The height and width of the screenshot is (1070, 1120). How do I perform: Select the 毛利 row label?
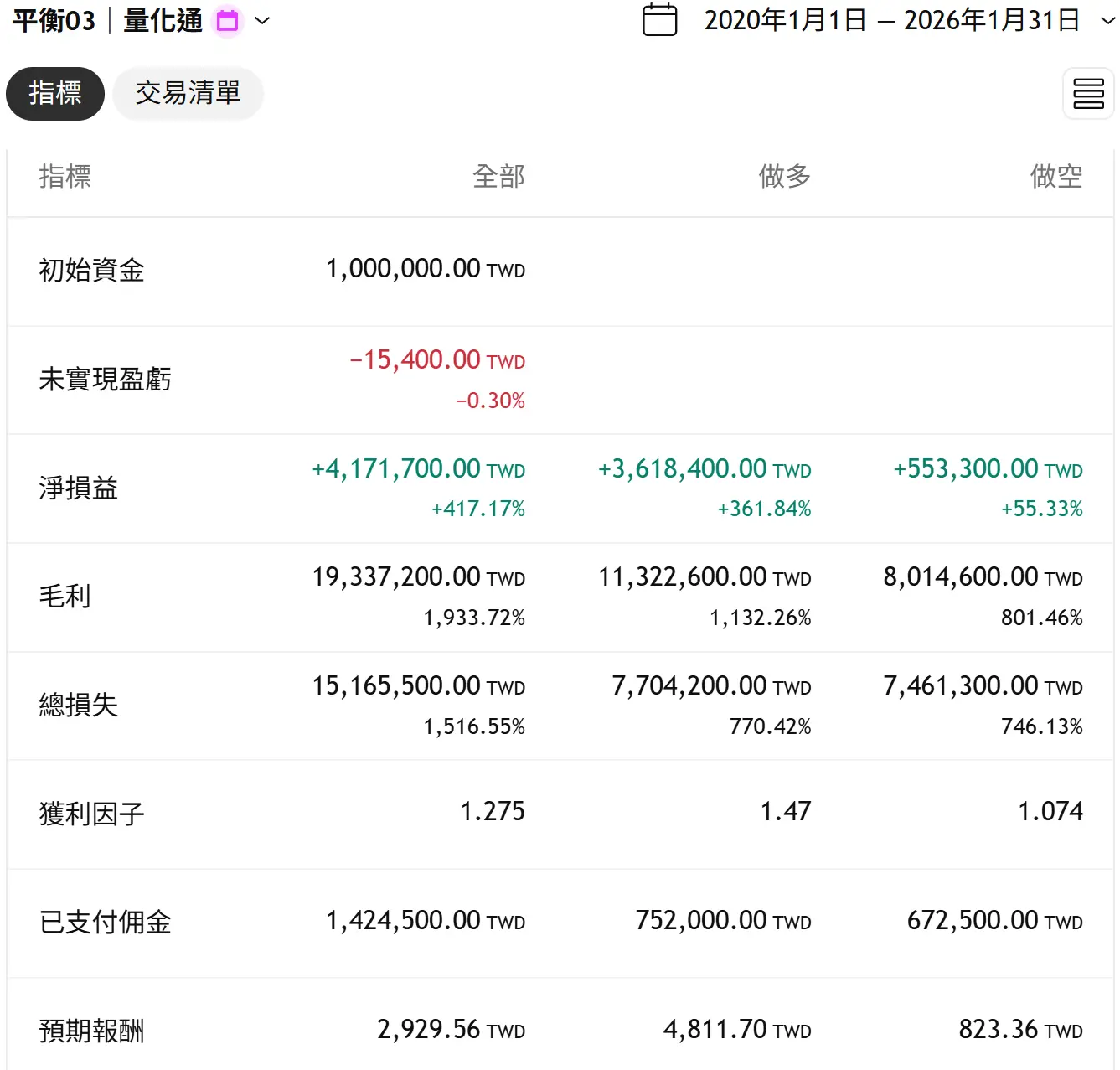click(65, 597)
